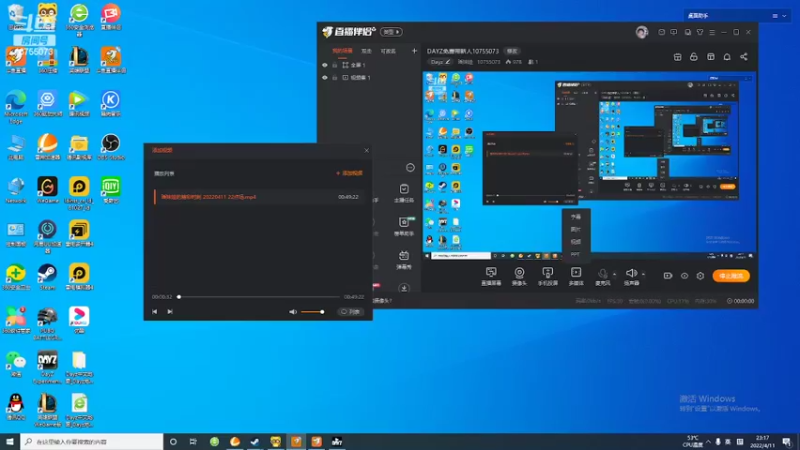This screenshot has height=450, width=800.
Task: Select the second source layer row
Action: tap(368, 78)
